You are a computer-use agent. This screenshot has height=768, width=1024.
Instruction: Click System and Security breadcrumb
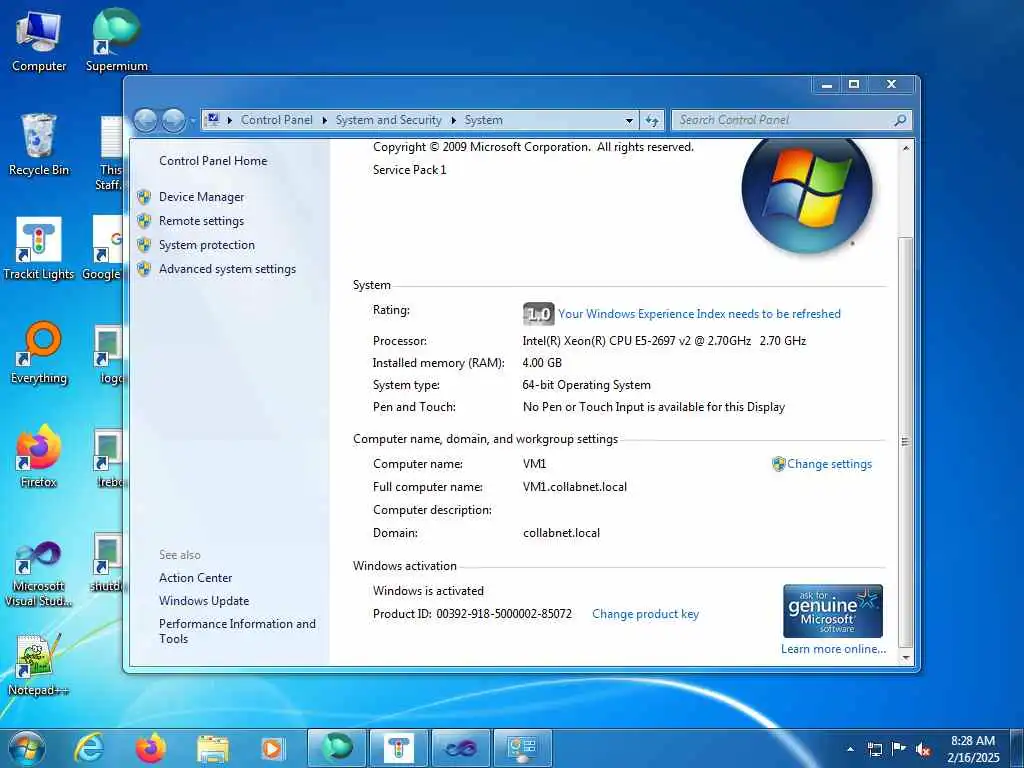(389, 120)
